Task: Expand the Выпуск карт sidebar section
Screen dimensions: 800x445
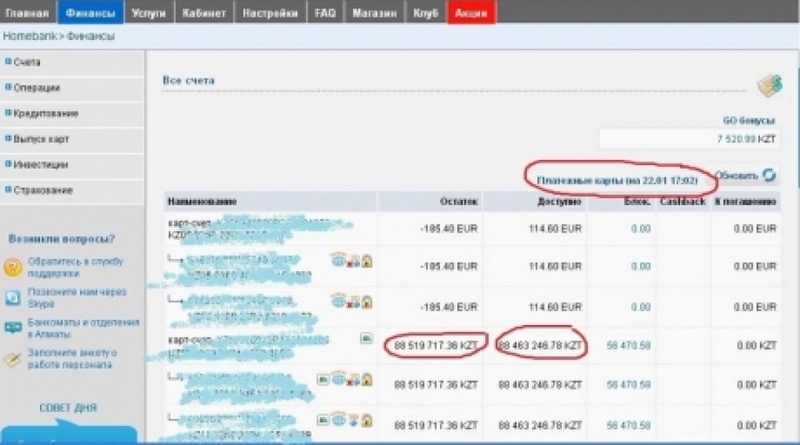Action: (38, 138)
